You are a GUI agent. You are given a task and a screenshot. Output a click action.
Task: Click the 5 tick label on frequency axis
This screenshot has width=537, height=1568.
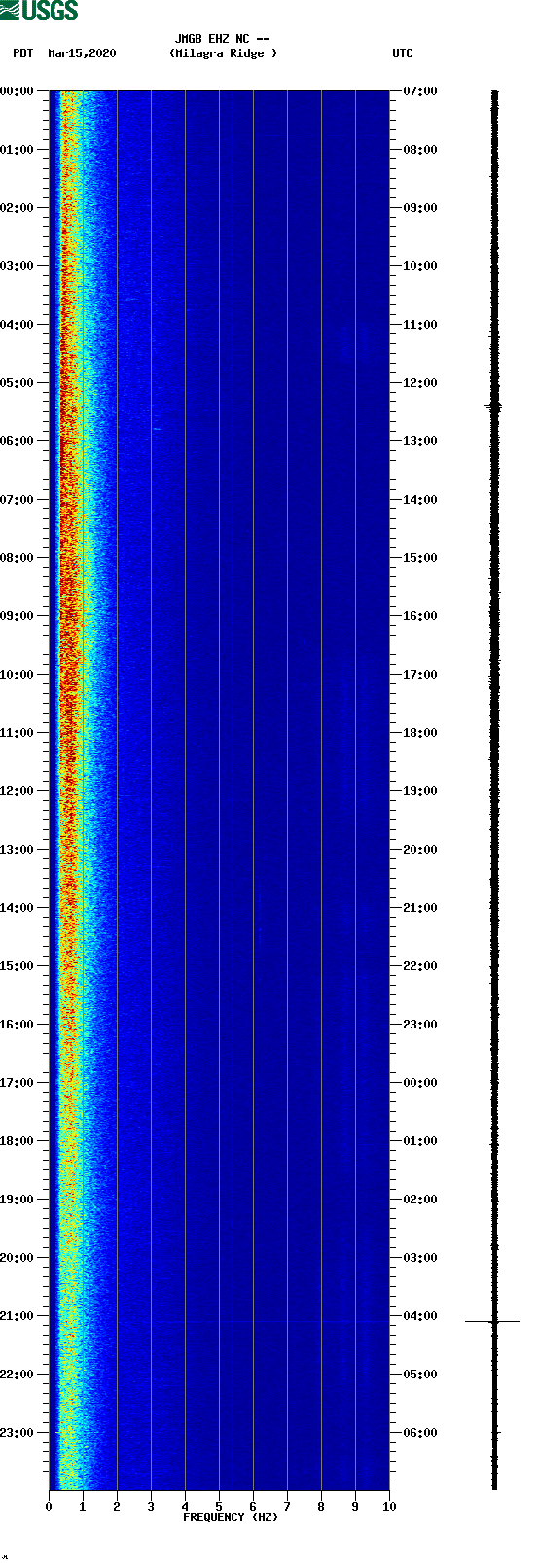pos(219,1507)
